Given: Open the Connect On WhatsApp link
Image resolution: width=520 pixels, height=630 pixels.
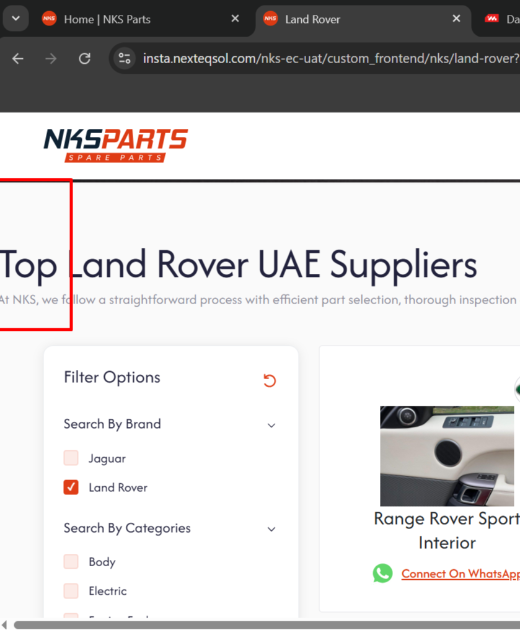Looking at the screenshot, I should click(x=461, y=574).
